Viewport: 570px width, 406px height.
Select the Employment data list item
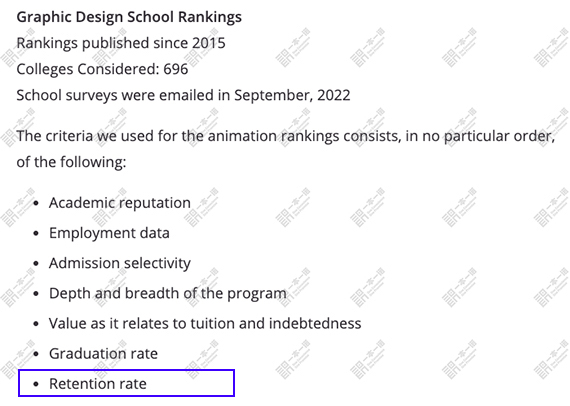click(x=109, y=233)
